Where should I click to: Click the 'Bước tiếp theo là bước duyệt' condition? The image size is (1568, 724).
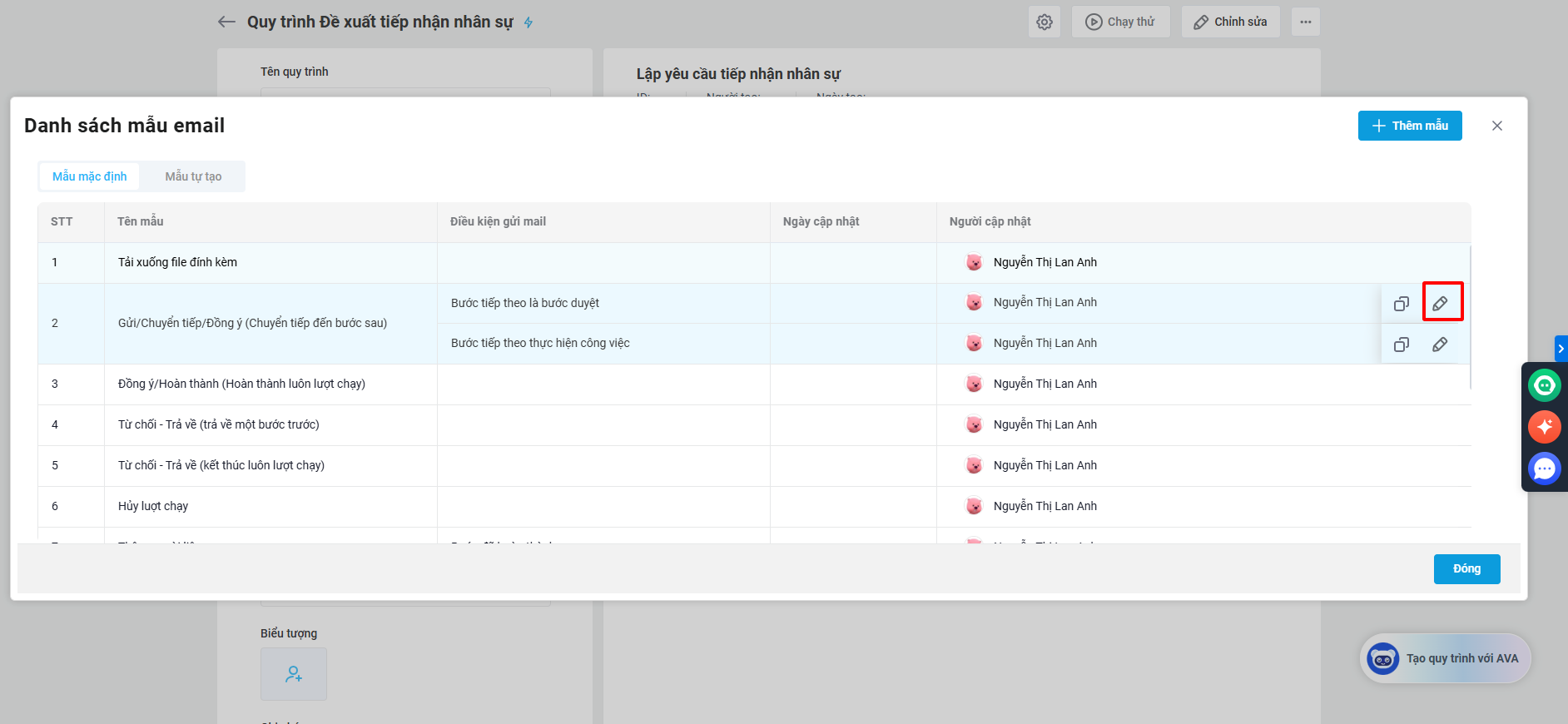click(x=525, y=303)
